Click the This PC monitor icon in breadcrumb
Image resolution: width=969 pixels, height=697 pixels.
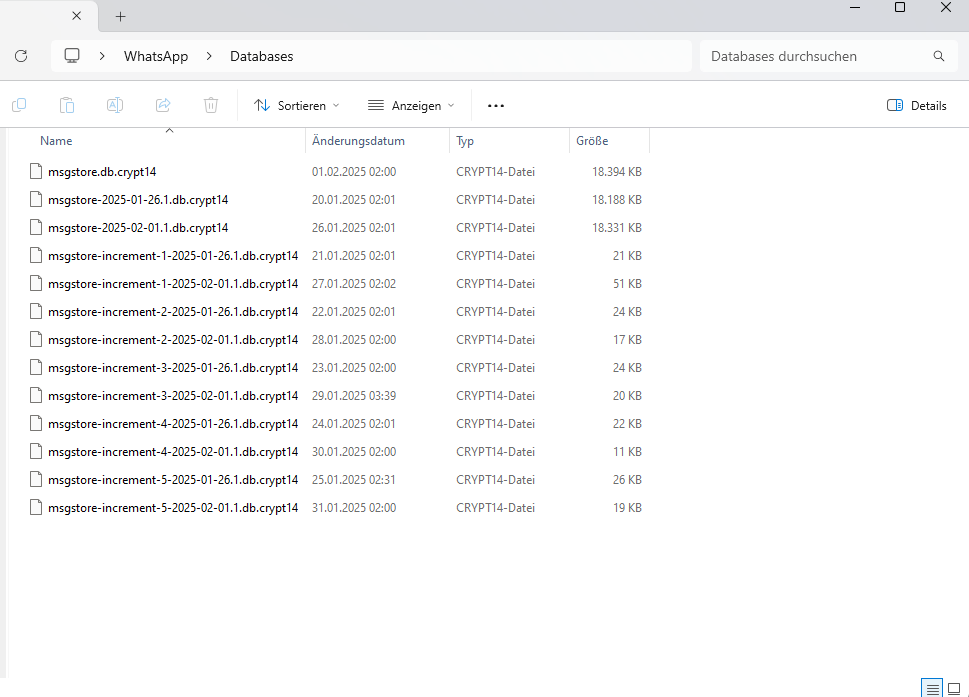72,57
